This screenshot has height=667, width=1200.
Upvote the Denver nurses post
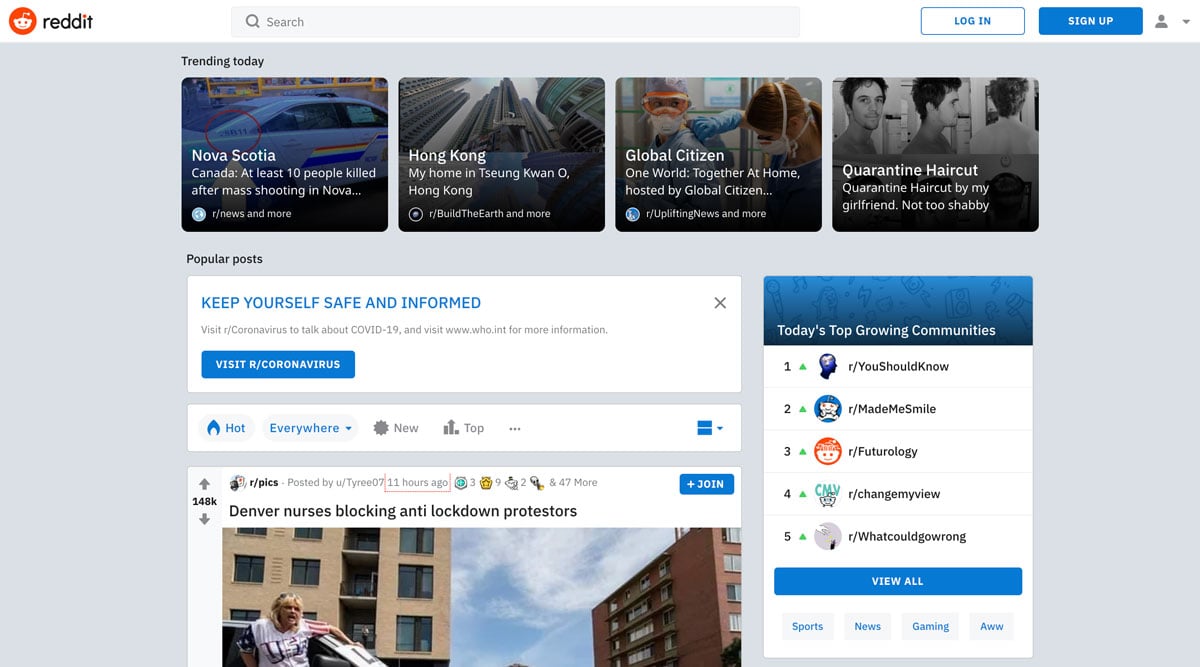pos(204,484)
